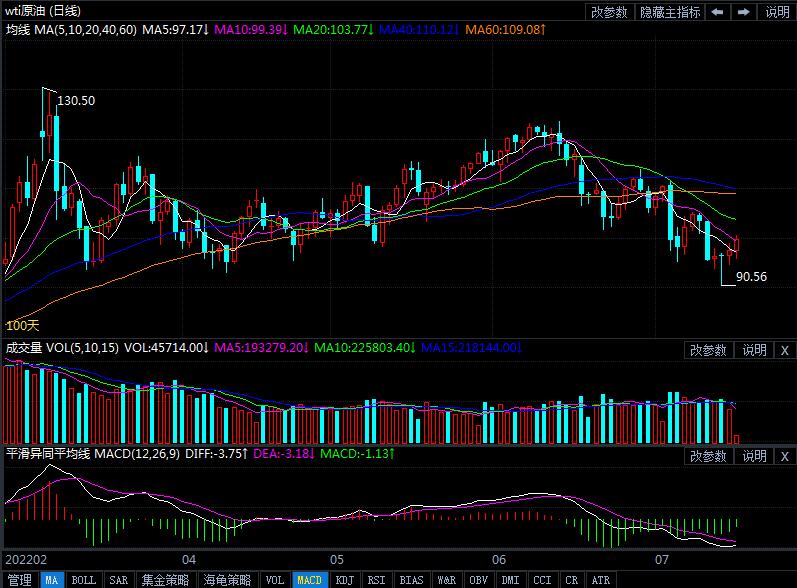Open 说明 help for the MACD panel
797x588 pixels.
(754, 456)
